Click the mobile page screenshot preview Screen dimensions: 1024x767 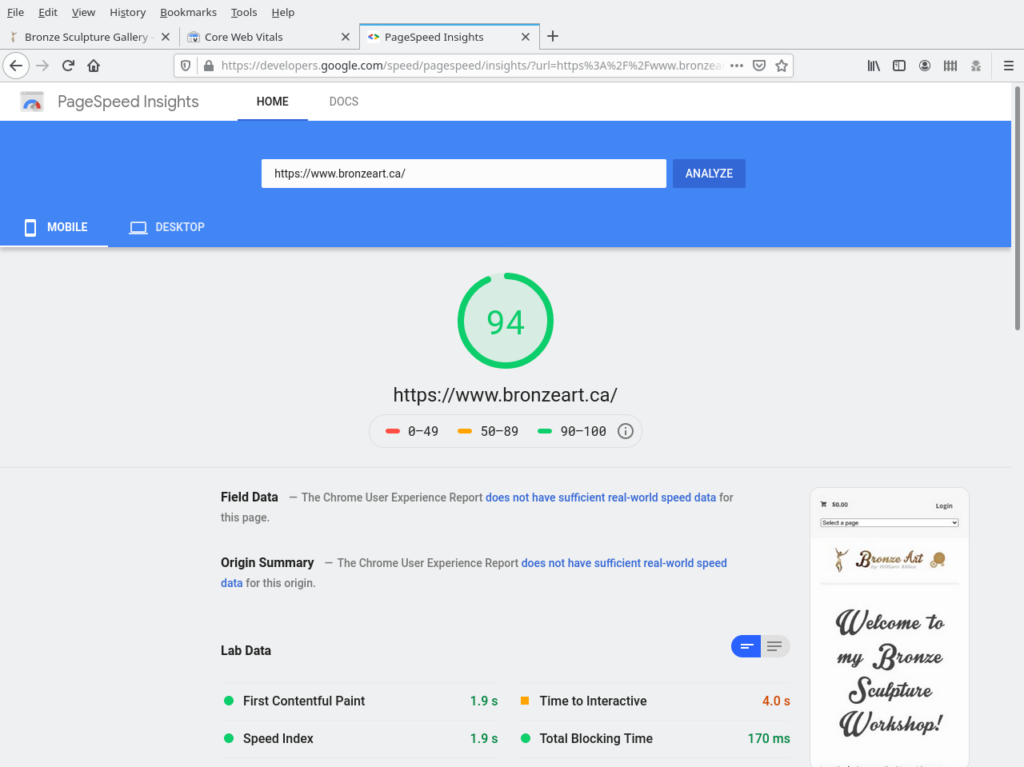[889, 627]
